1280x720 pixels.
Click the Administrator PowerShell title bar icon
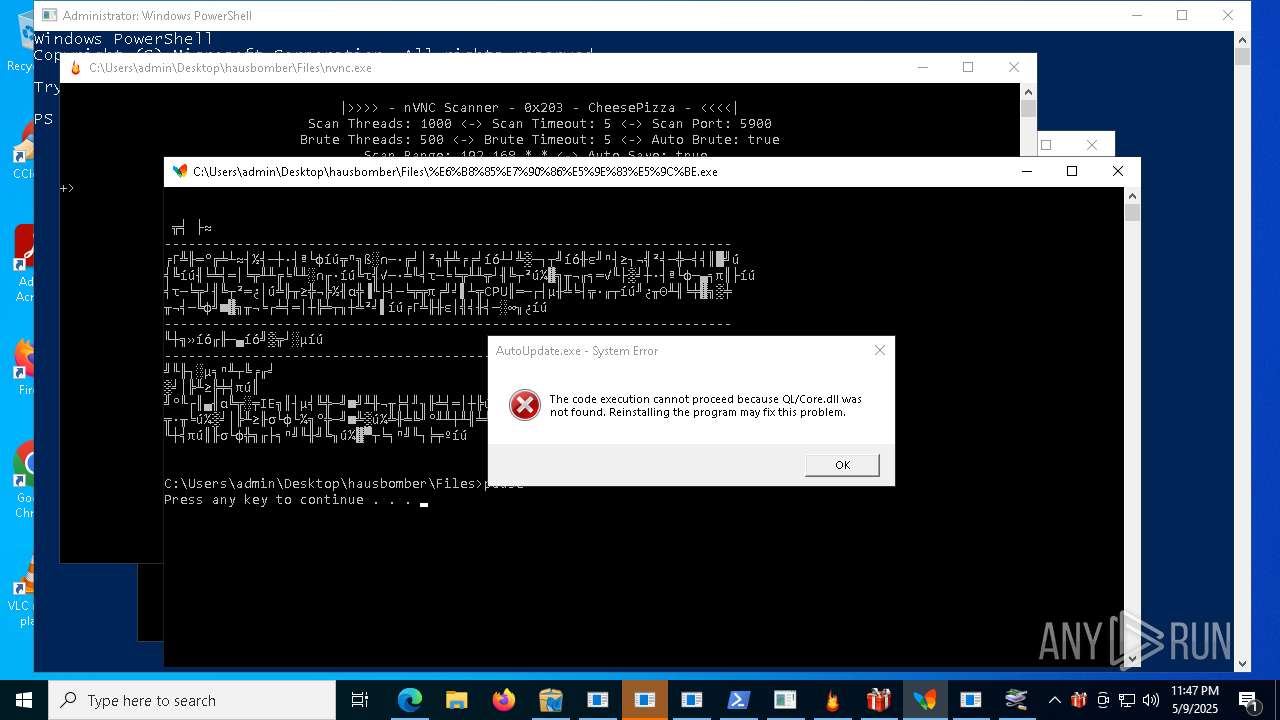coord(49,15)
